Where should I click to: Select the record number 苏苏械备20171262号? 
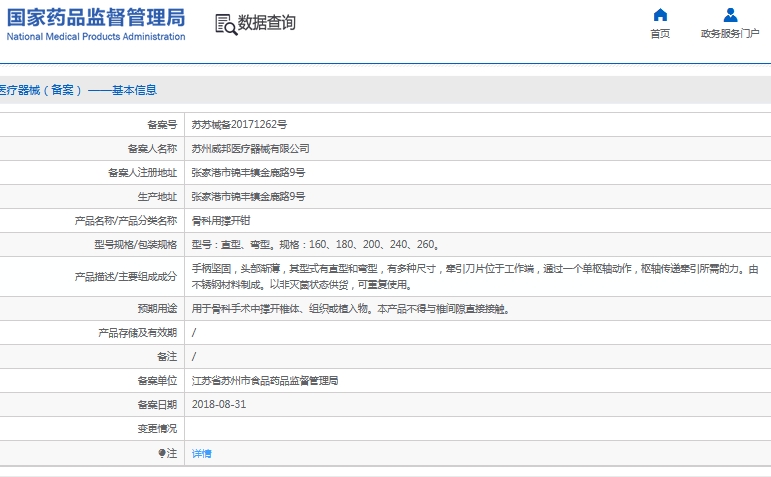(x=239, y=124)
